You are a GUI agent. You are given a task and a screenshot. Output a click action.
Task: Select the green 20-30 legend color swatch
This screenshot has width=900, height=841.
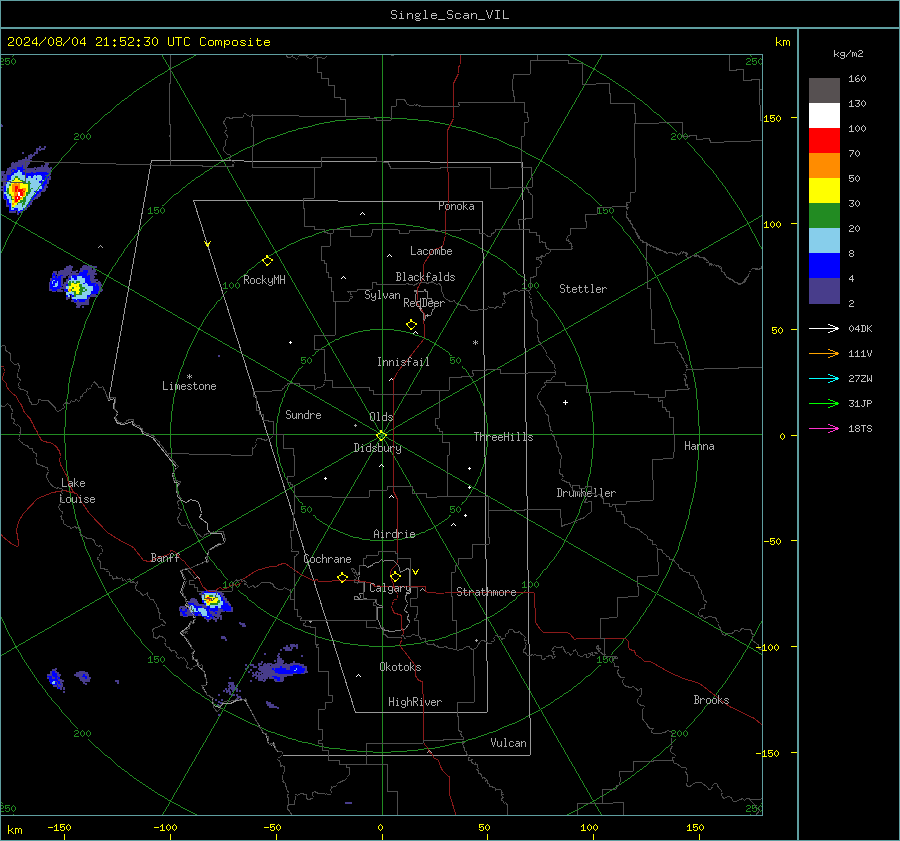[x=824, y=216]
